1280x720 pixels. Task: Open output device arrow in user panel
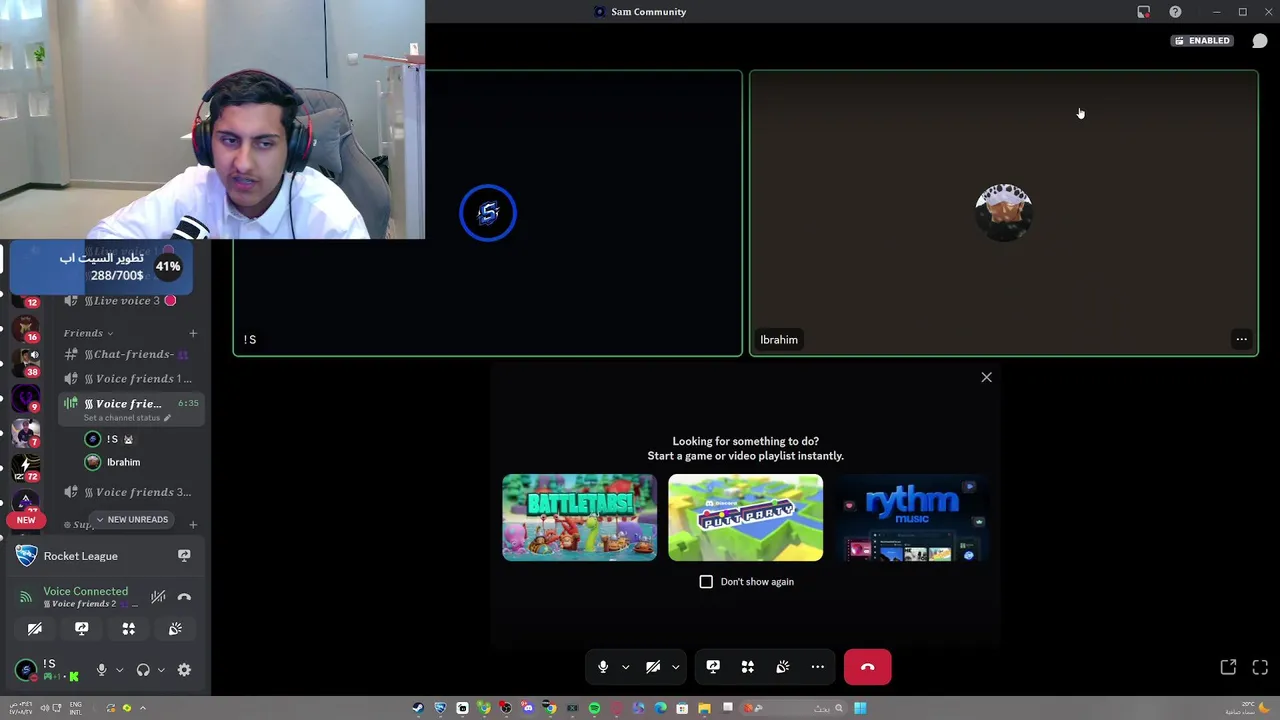pyautogui.click(x=161, y=670)
